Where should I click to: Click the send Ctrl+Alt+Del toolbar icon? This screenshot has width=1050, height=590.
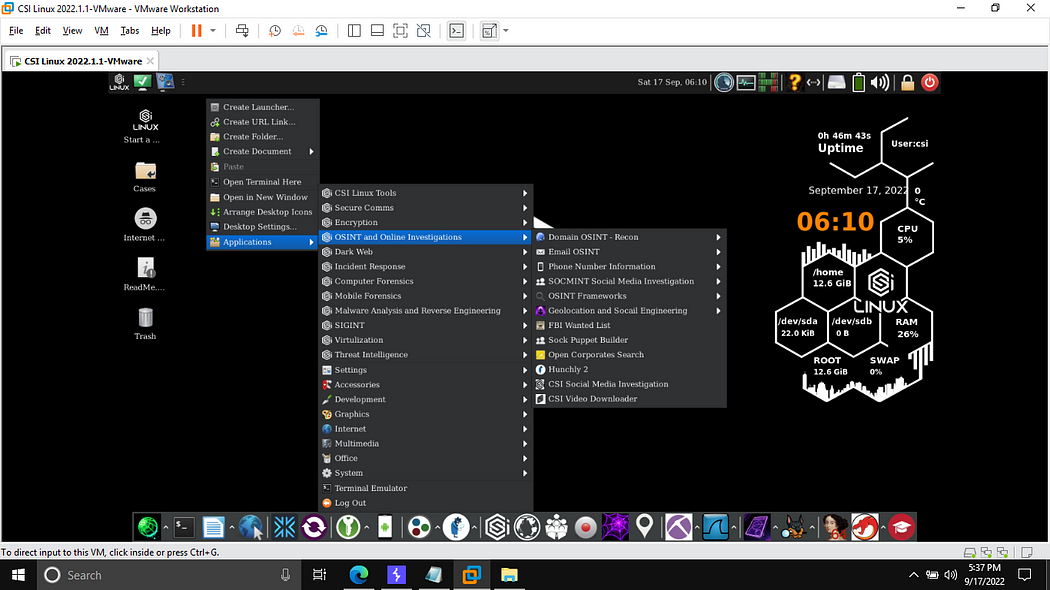[x=242, y=31]
